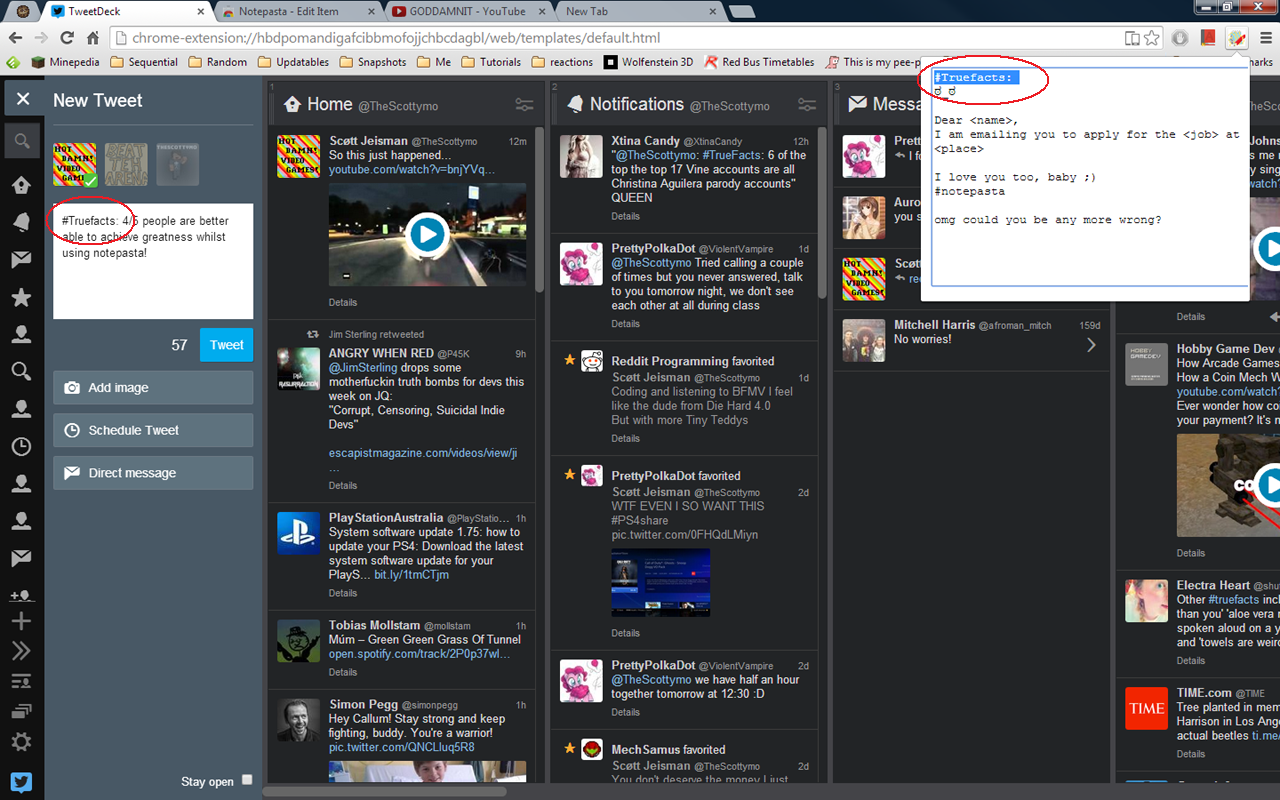Click the Home column house icon
This screenshot has width=1280, height=800.
292,104
